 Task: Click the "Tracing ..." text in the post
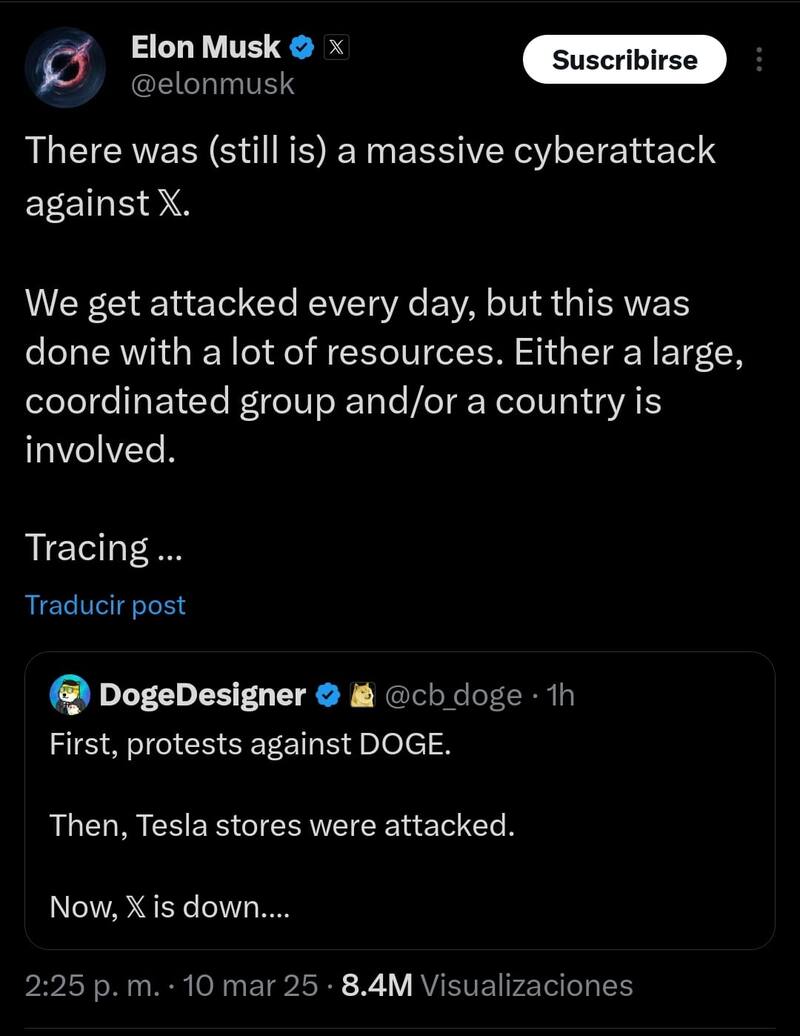(103, 548)
